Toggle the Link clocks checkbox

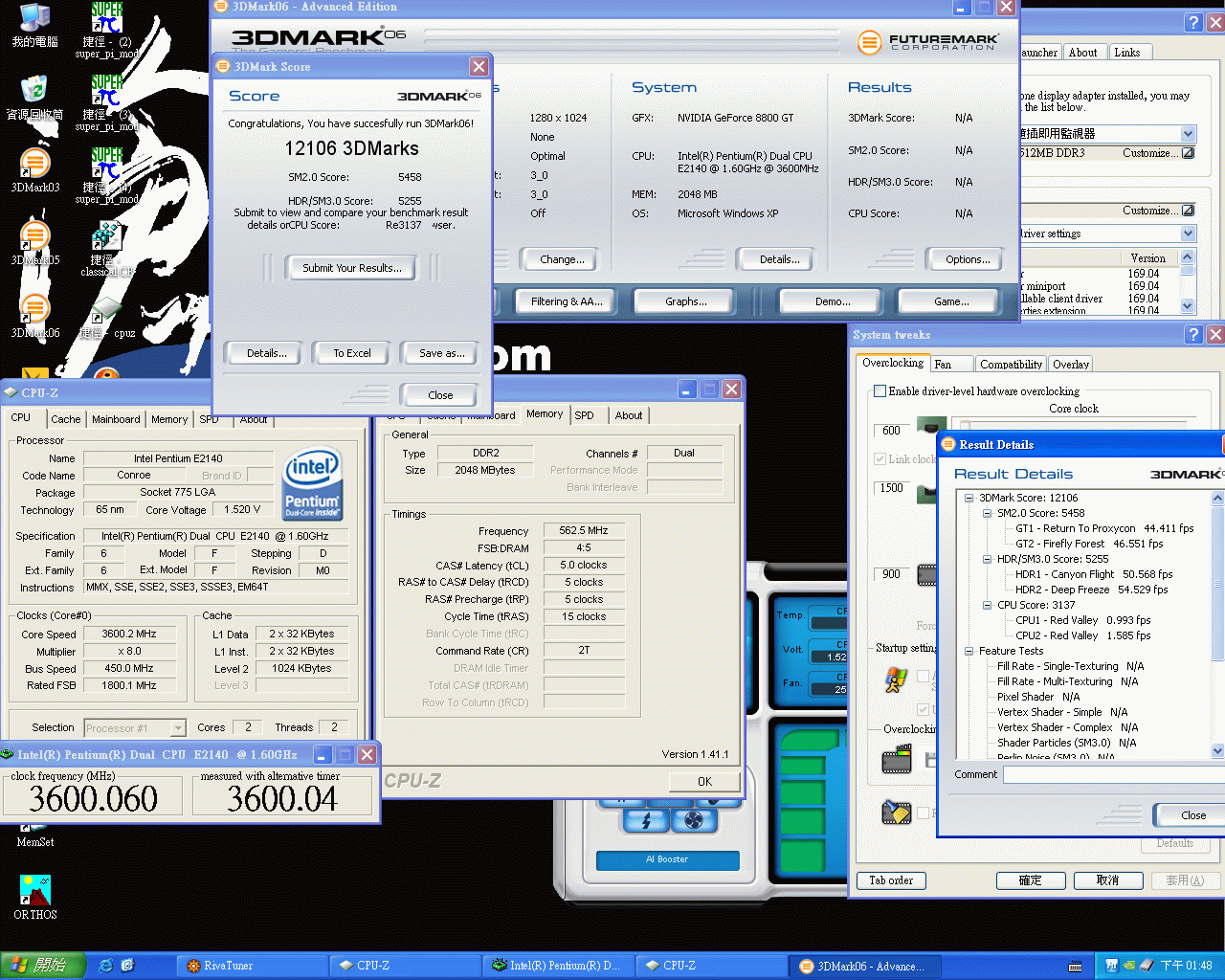pyautogui.click(x=880, y=459)
